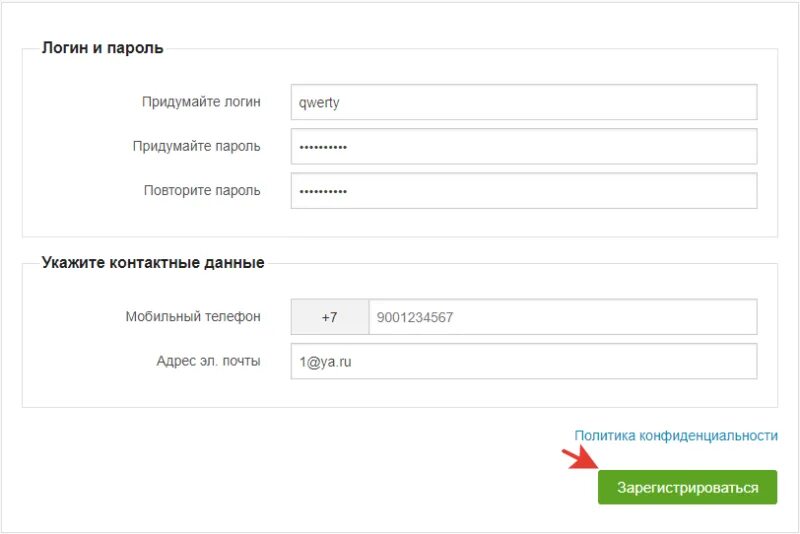Click the red arrow pointing to the register button

580,459
